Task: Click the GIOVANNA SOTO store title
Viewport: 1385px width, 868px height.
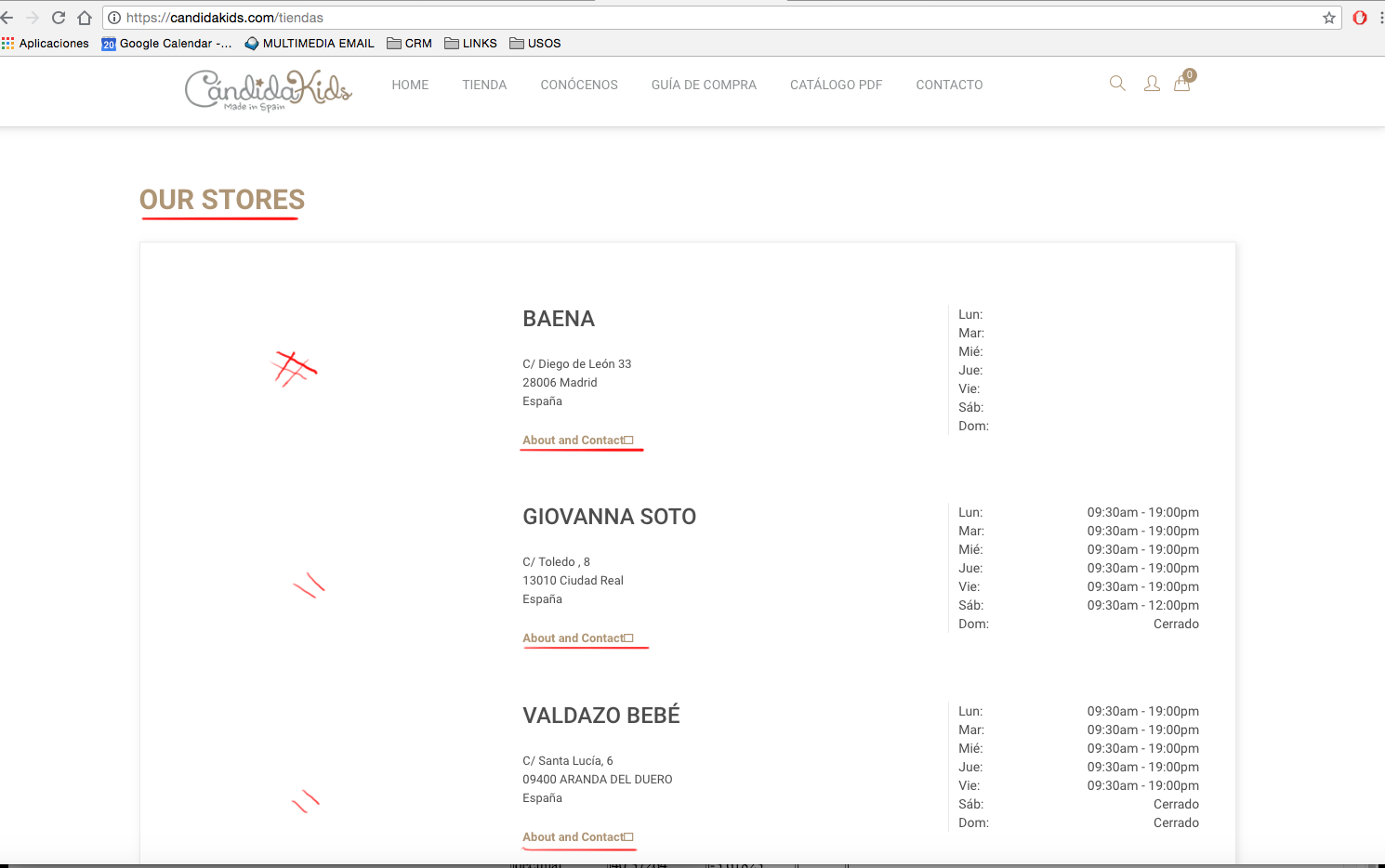Action: (x=610, y=517)
